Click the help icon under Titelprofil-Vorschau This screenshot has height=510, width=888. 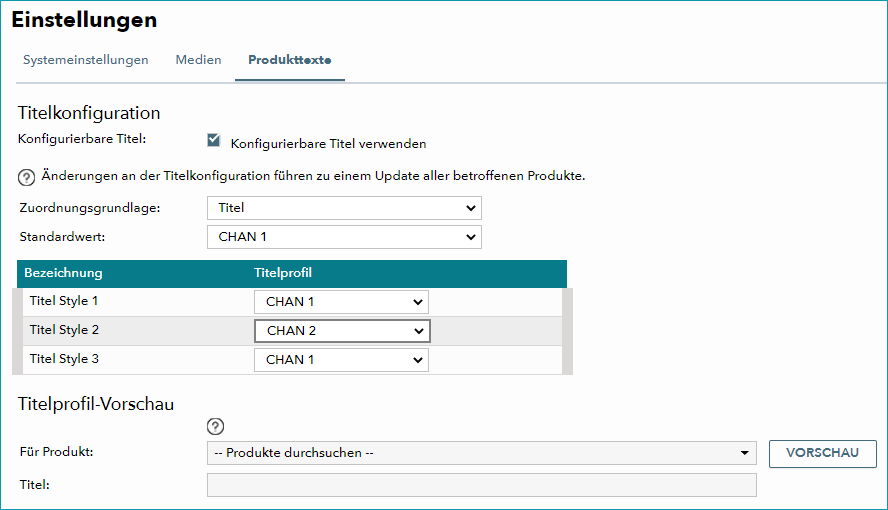point(215,426)
